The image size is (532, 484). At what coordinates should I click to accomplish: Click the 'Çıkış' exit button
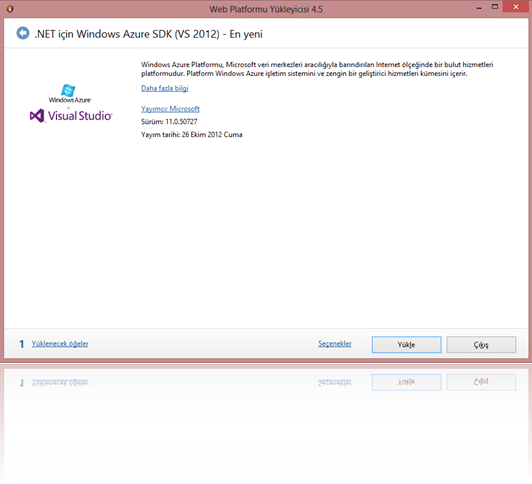click(x=481, y=345)
